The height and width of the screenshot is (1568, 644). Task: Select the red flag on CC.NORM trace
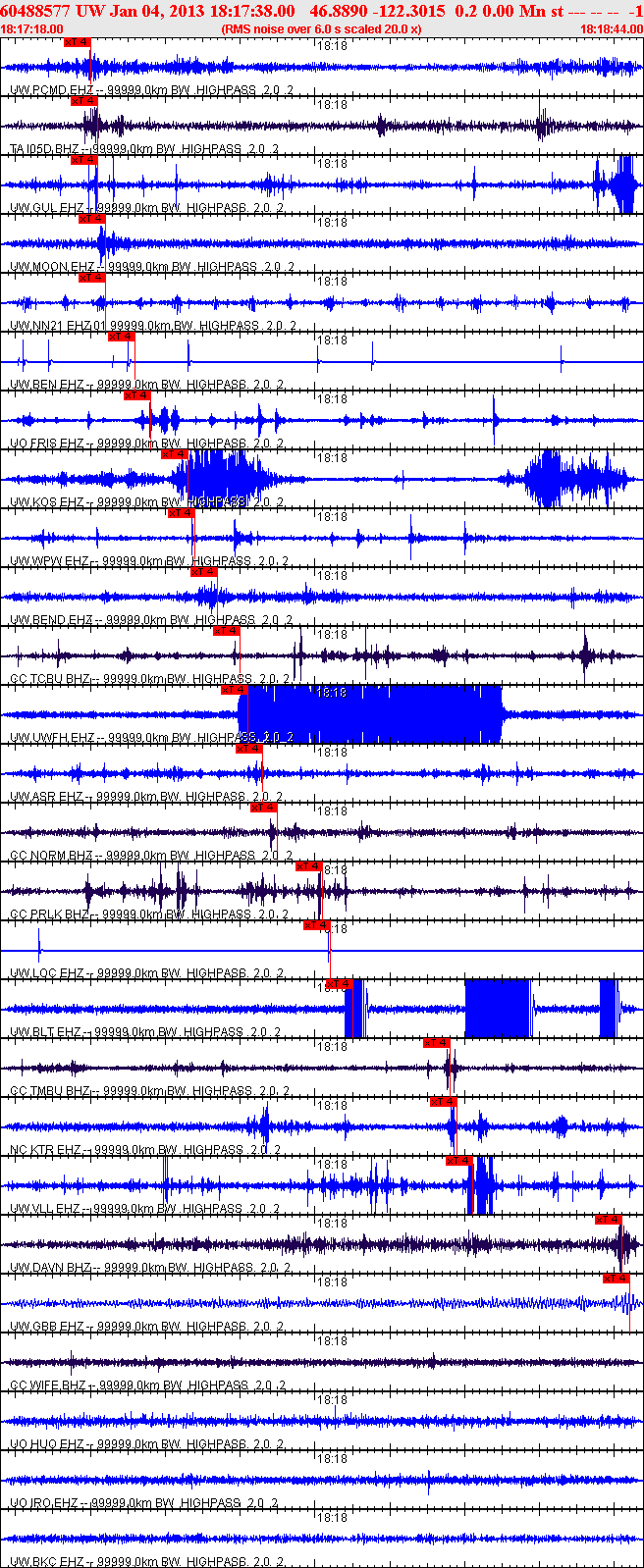click(x=264, y=808)
